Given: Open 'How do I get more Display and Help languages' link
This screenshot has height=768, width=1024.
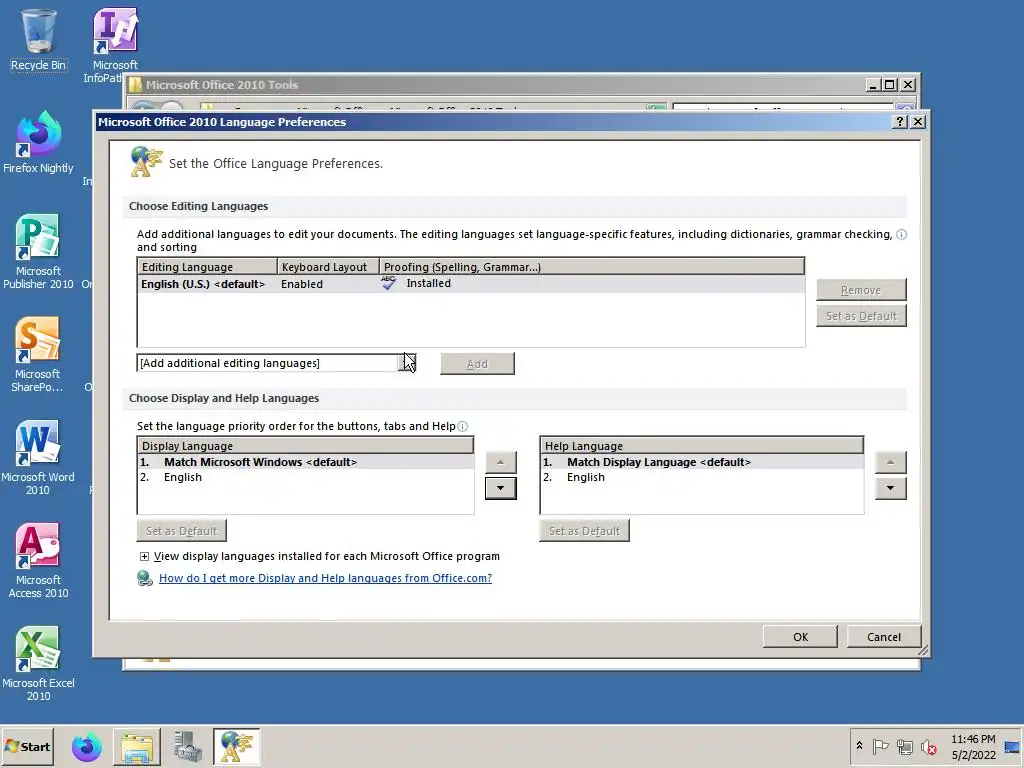Looking at the screenshot, I should (325, 578).
